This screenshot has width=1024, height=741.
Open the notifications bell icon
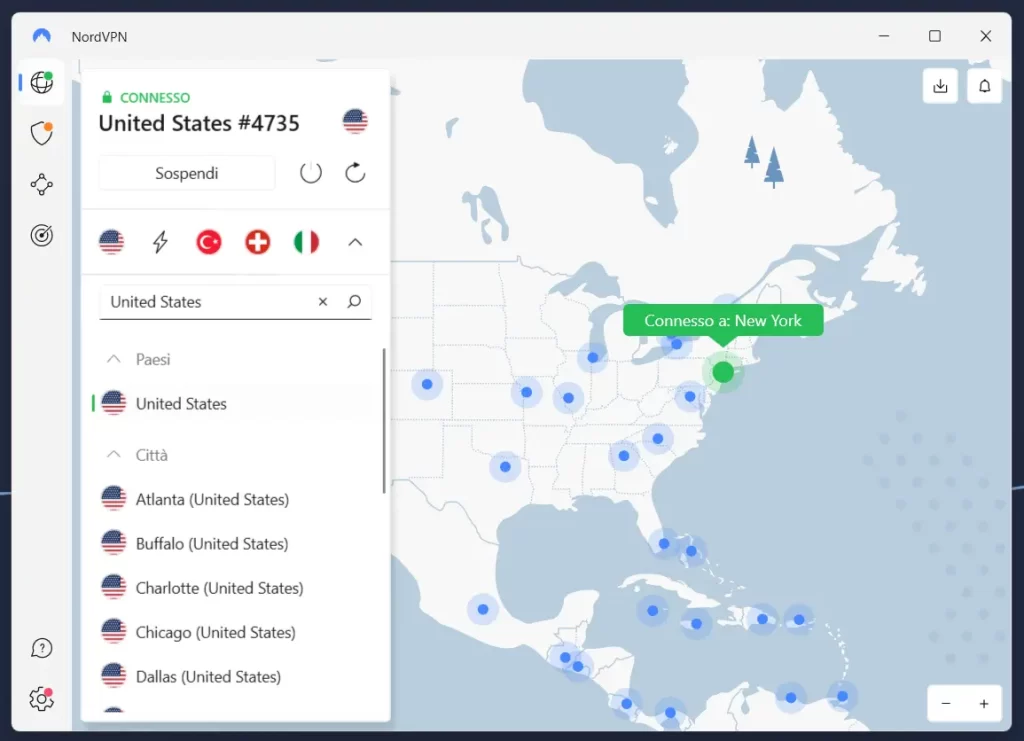click(x=985, y=86)
